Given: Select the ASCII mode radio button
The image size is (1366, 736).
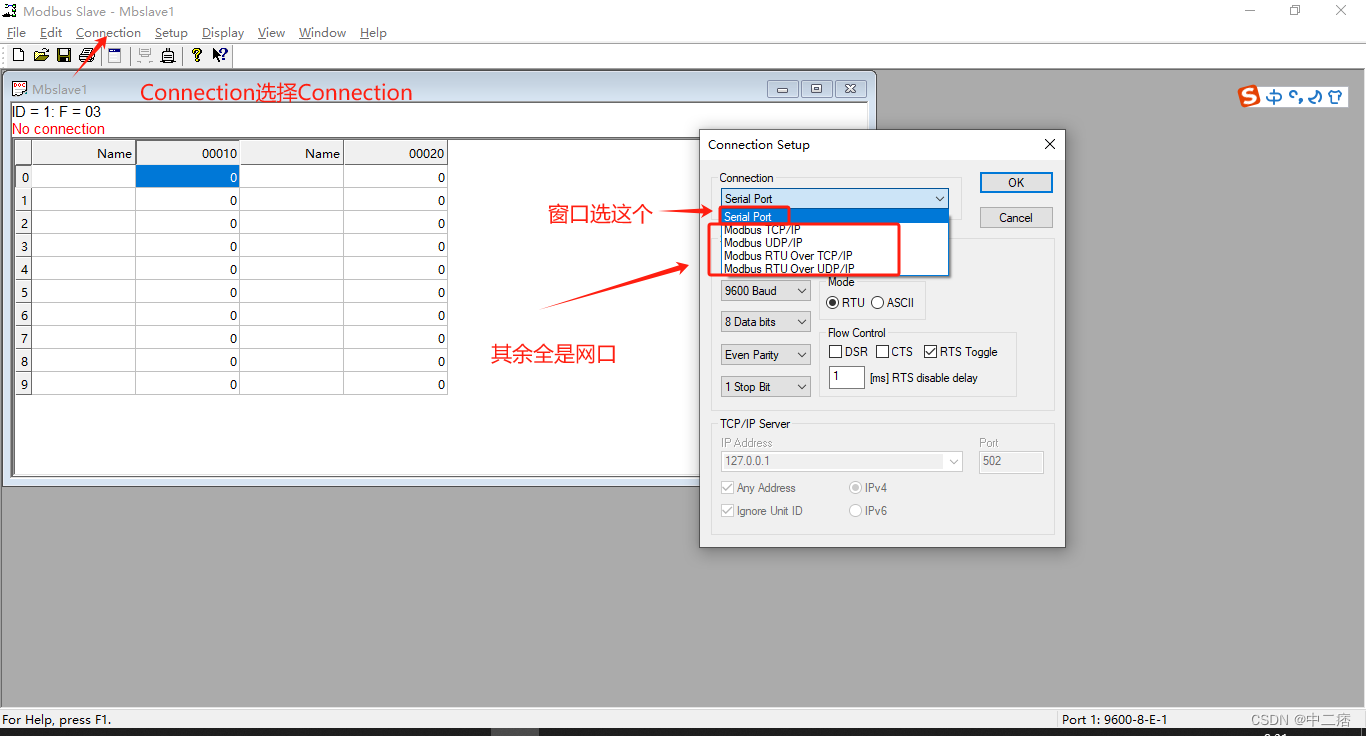Looking at the screenshot, I should [878, 303].
